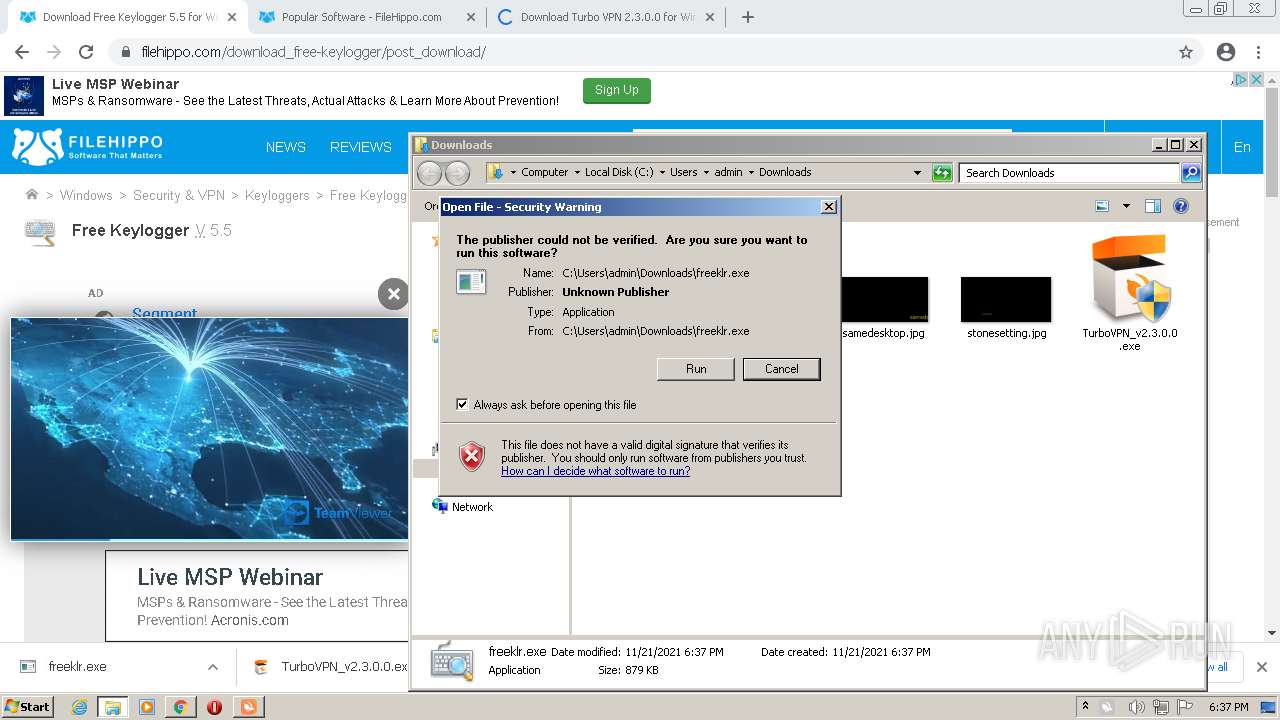1280x720 pixels.
Task: Click the Change your view icon
Action: point(1102,206)
